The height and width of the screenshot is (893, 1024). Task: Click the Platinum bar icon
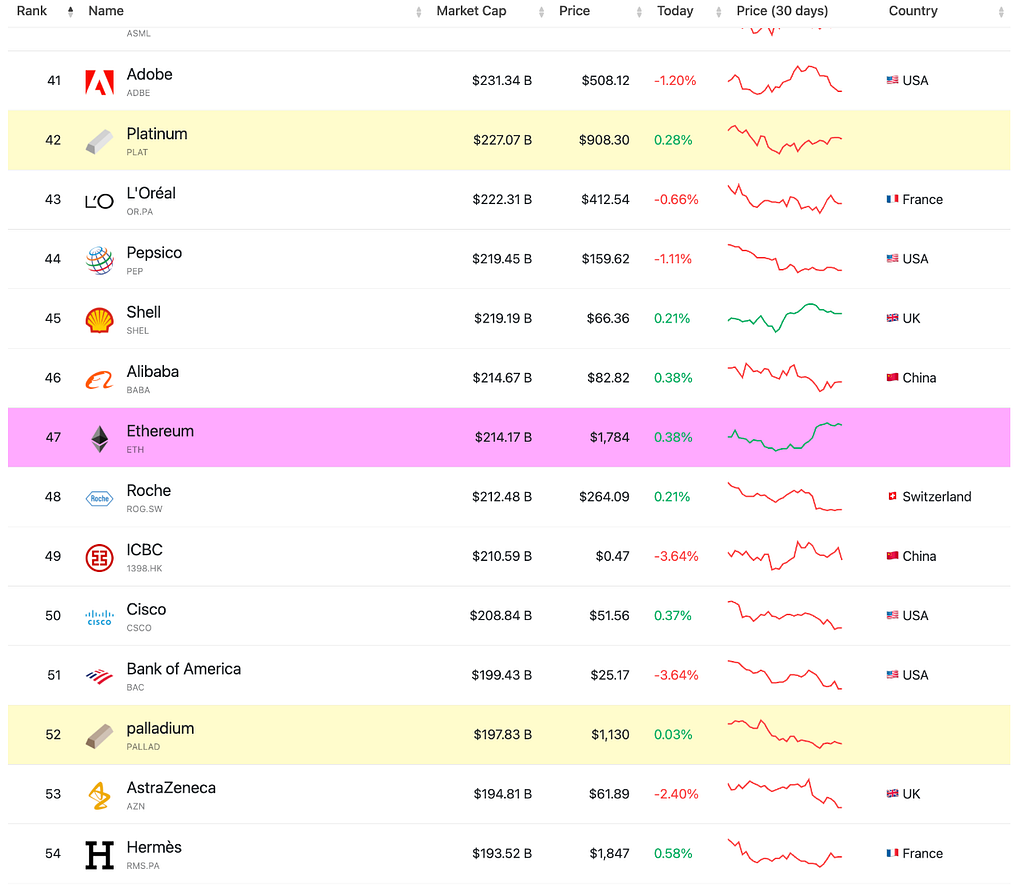click(x=99, y=140)
